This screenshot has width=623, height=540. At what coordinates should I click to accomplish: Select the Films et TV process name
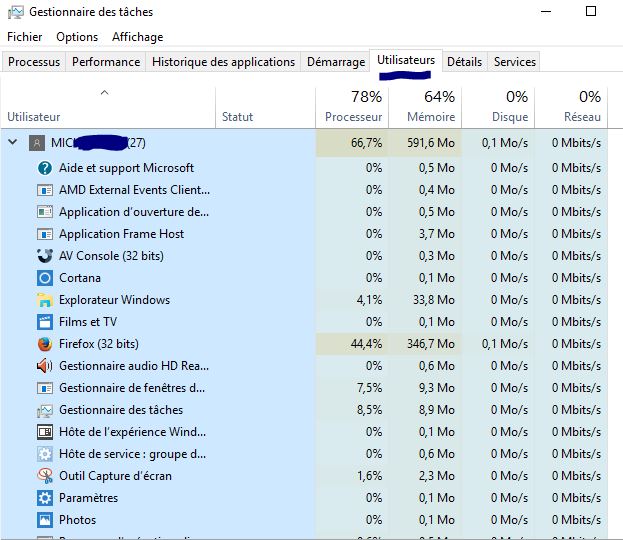88,321
